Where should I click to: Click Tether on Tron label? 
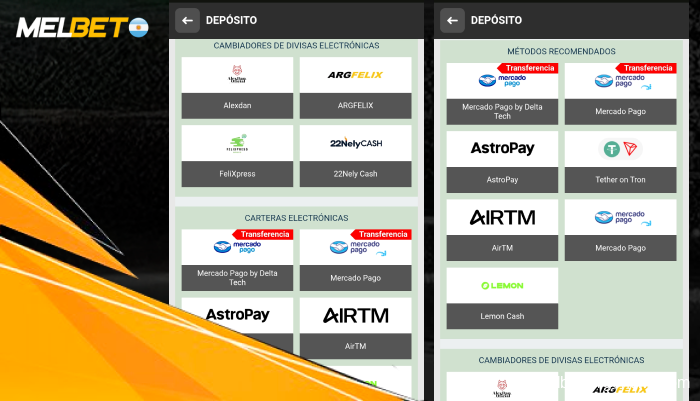click(x=621, y=180)
